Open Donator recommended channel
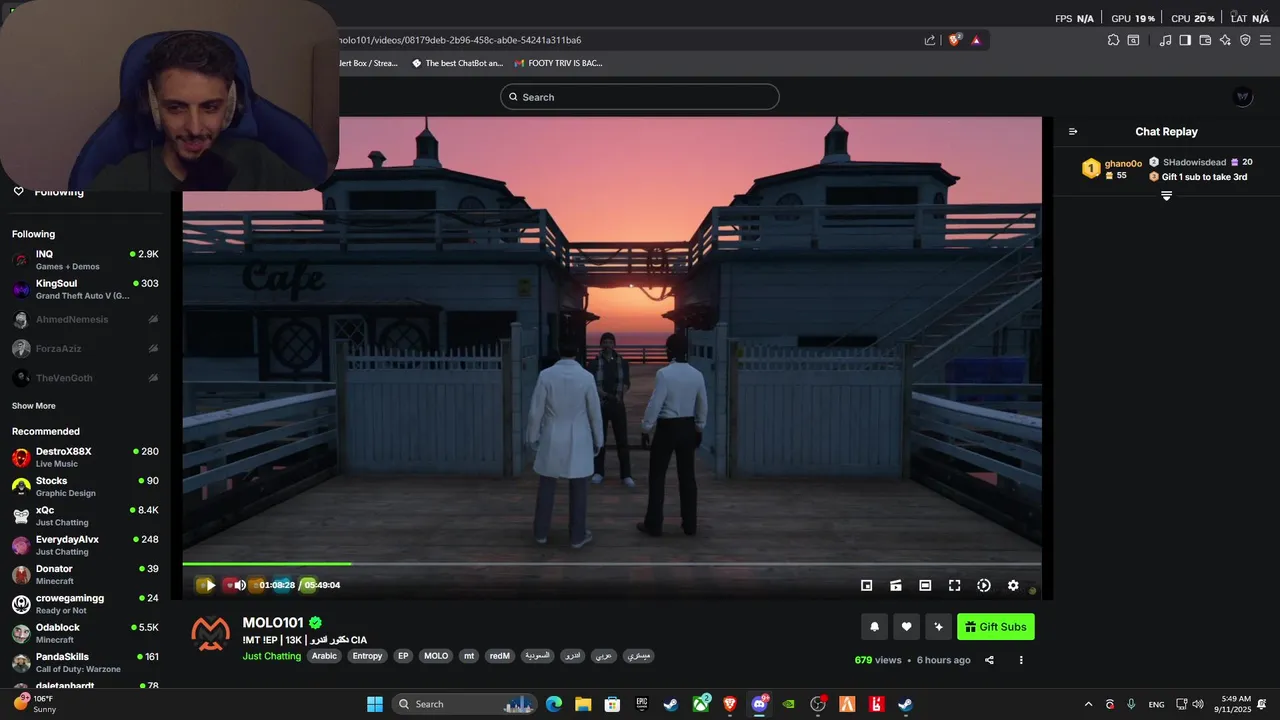This screenshot has width=1280, height=720. point(85,574)
